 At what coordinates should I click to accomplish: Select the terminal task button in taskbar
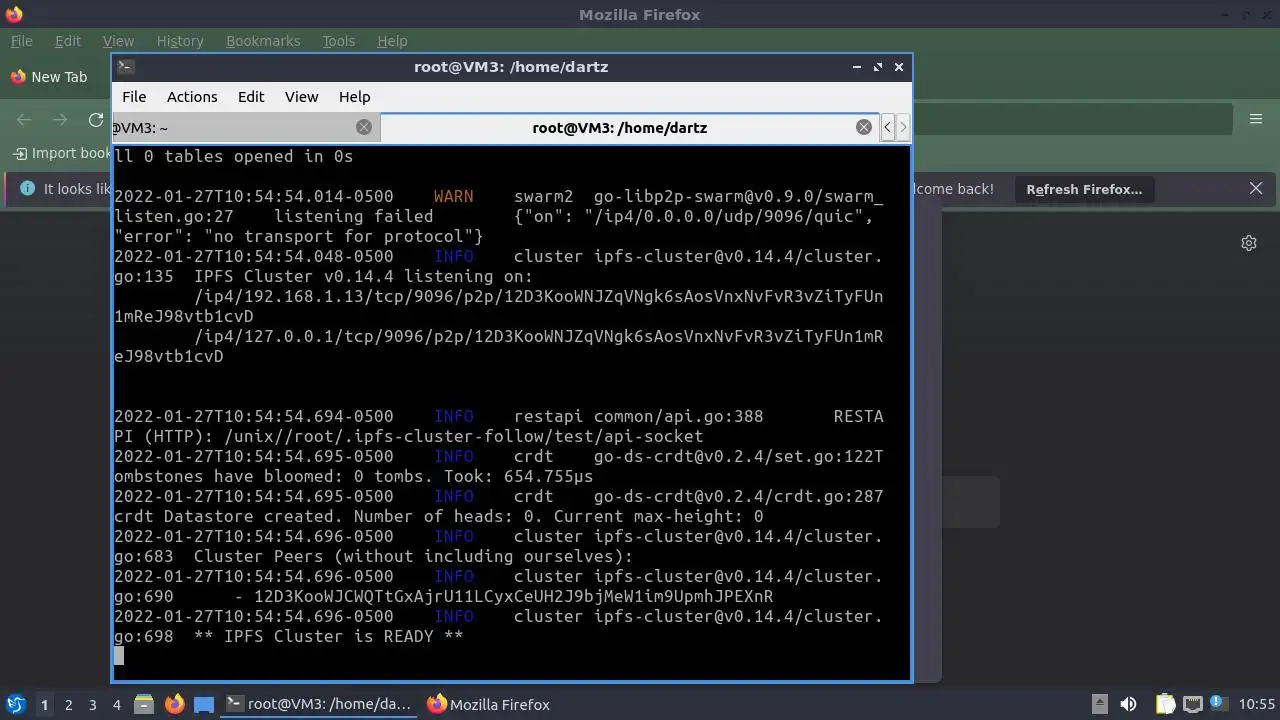click(x=319, y=704)
